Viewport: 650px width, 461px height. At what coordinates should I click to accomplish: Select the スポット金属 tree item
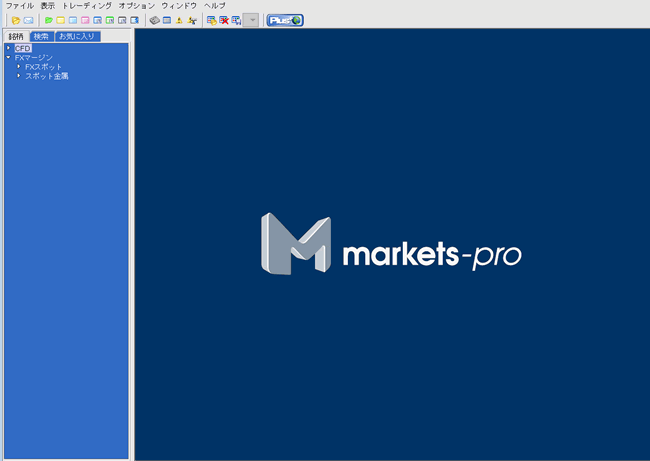pyautogui.click(x=47, y=76)
